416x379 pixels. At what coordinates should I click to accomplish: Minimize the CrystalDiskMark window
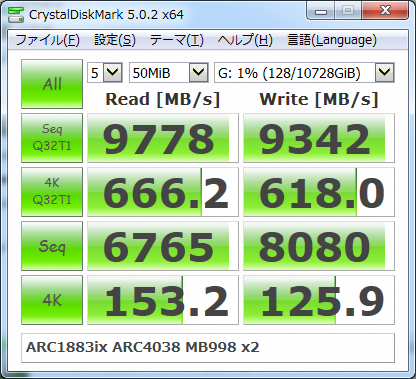click(321, 11)
